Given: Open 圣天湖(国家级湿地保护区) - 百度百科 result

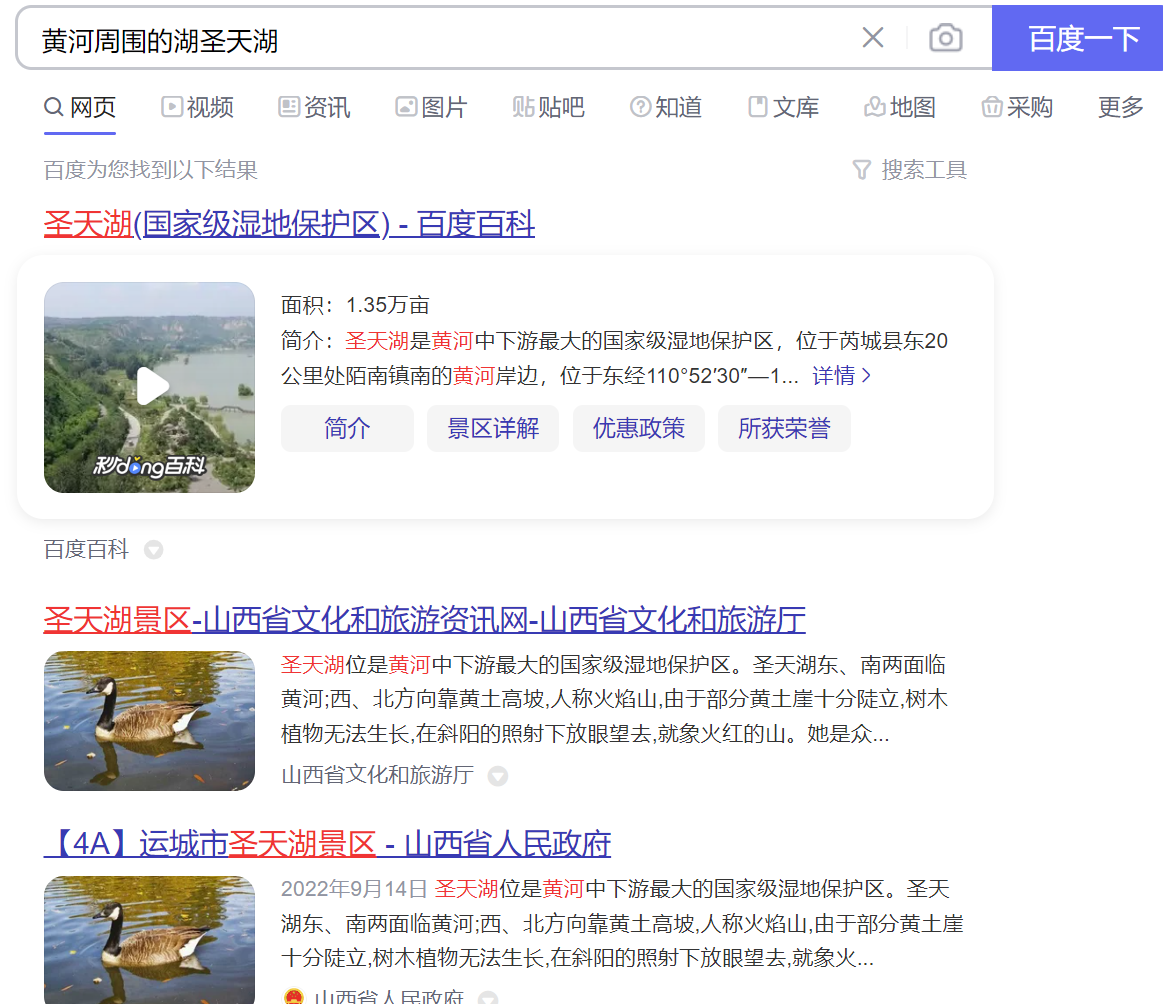Looking at the screenshot, I should 289,224.
